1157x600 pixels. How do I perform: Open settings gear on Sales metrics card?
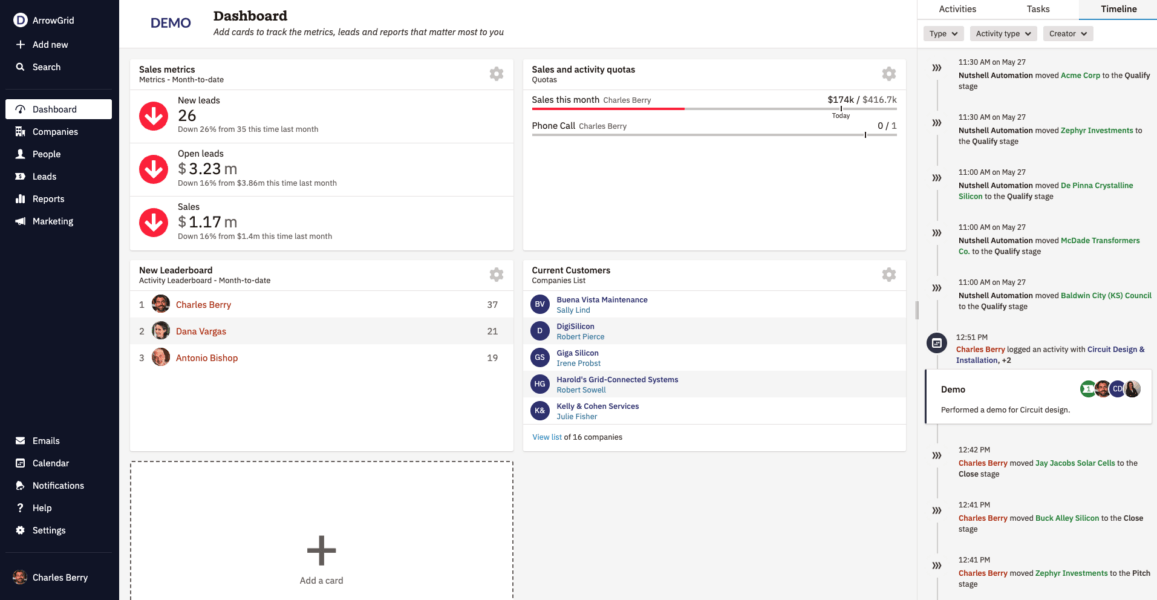(496, 74)
